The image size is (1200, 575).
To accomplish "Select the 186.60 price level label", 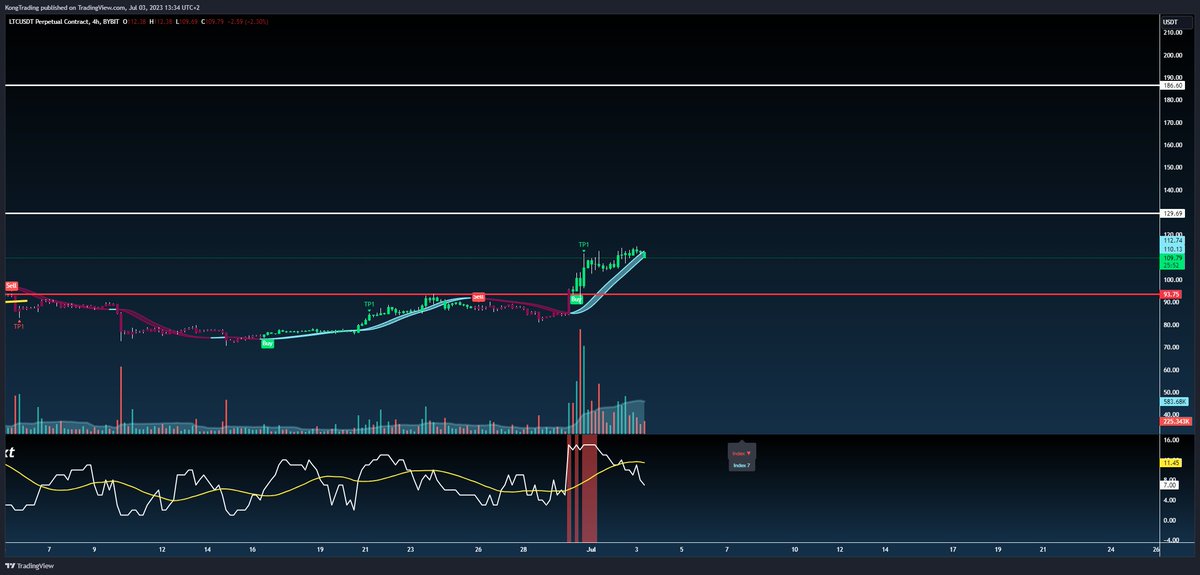I will click(1172, 86).
